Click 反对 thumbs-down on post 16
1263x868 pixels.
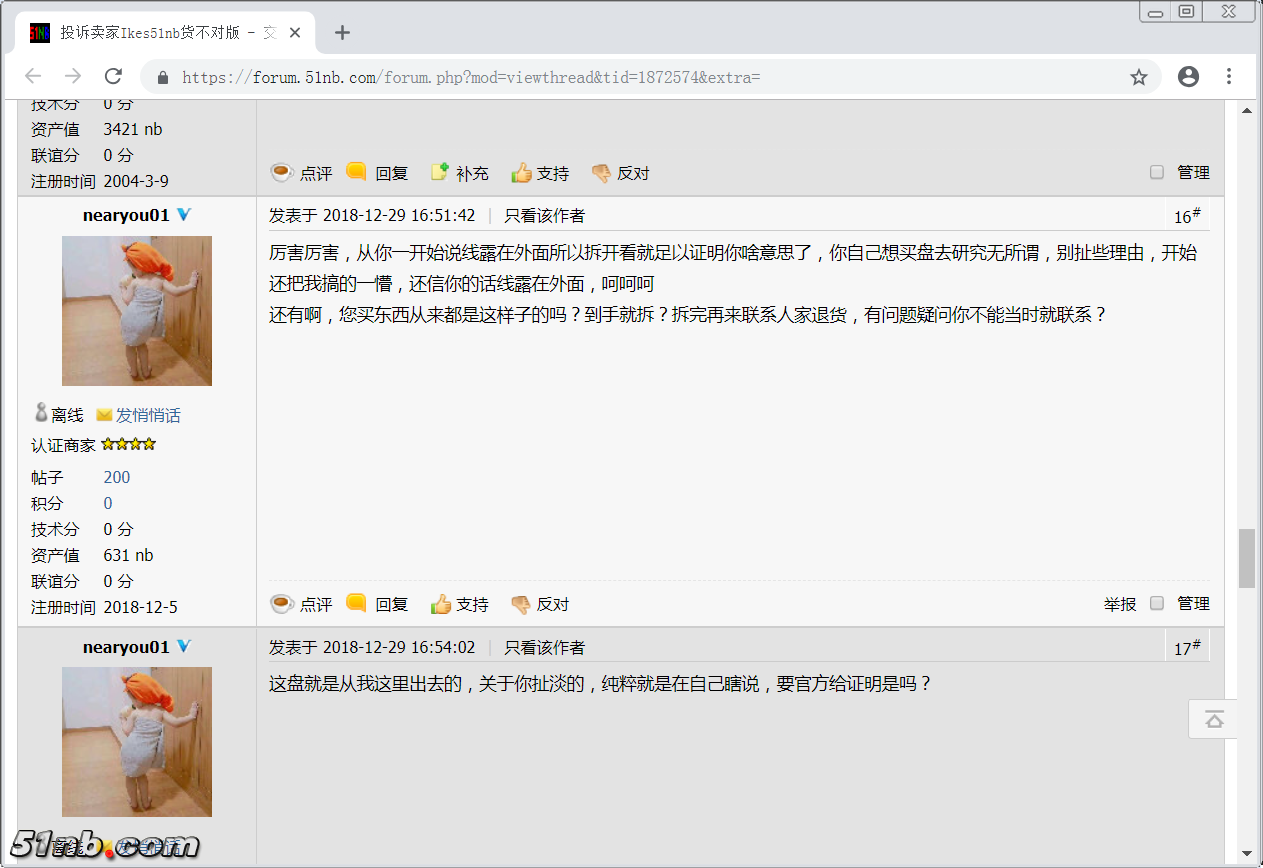tap(539, 604)
